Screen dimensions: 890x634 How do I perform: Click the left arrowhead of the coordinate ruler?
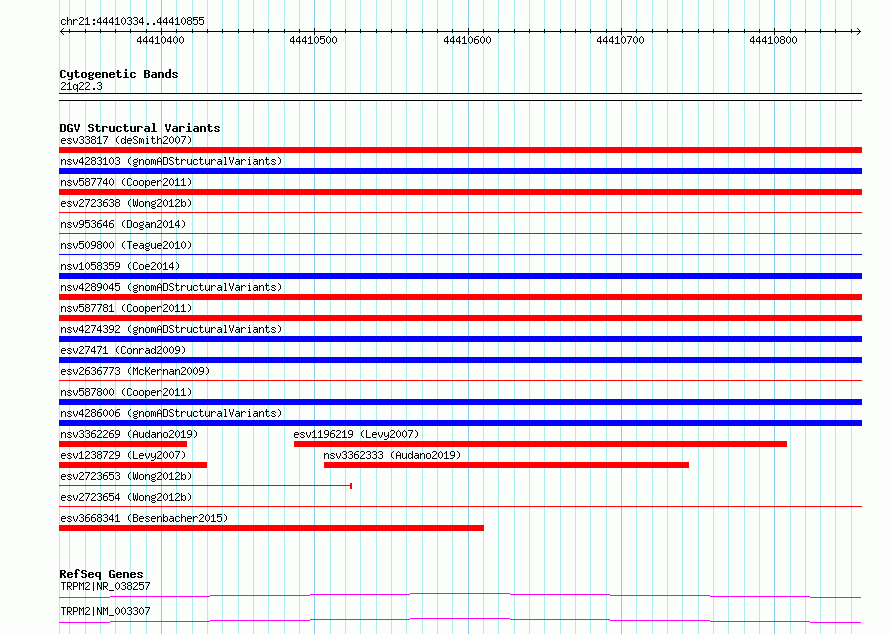tap(63, 31)
